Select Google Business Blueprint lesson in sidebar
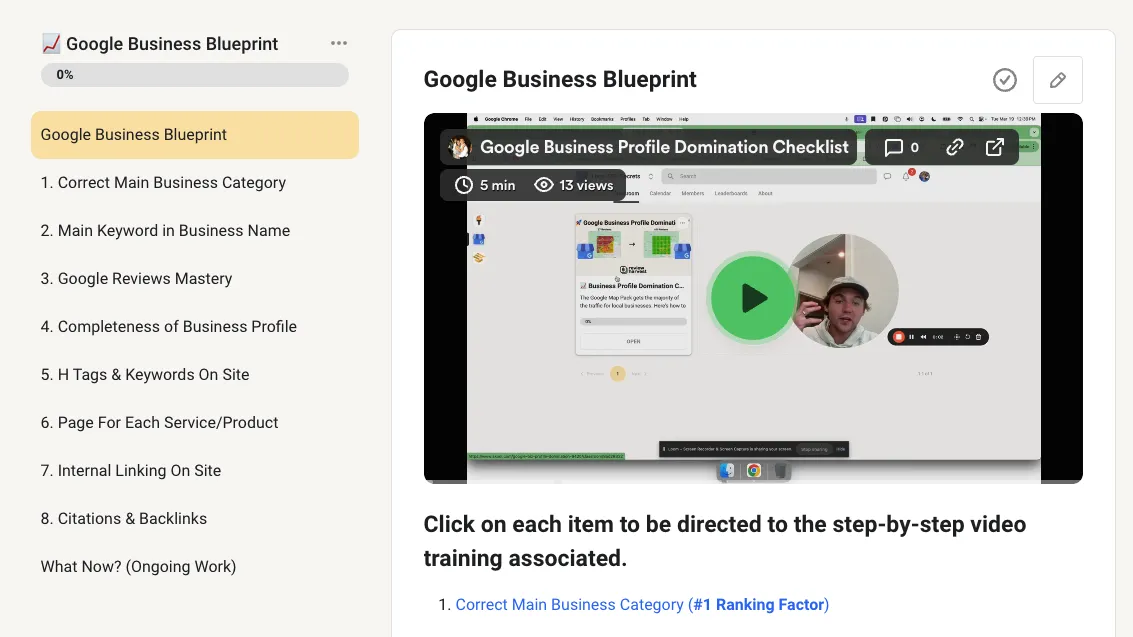1133x637 pixels. tap(195, 135)
